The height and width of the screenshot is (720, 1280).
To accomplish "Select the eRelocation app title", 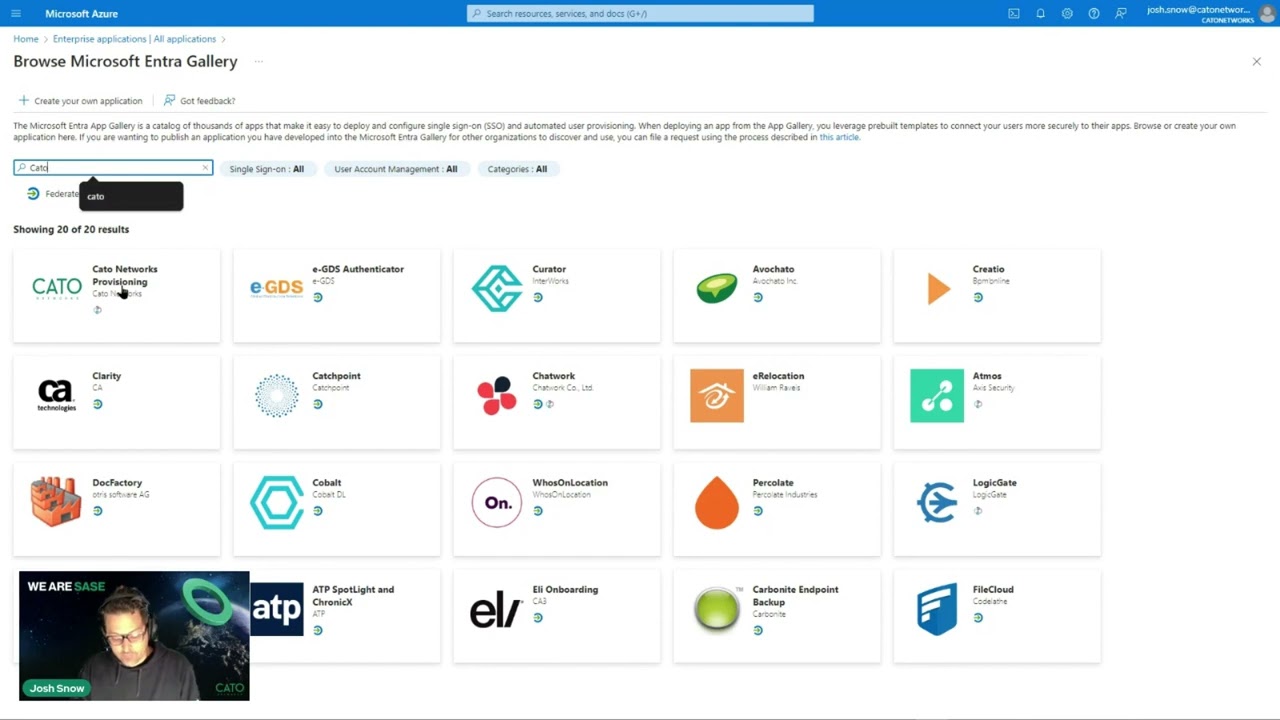I will (778, 376).
